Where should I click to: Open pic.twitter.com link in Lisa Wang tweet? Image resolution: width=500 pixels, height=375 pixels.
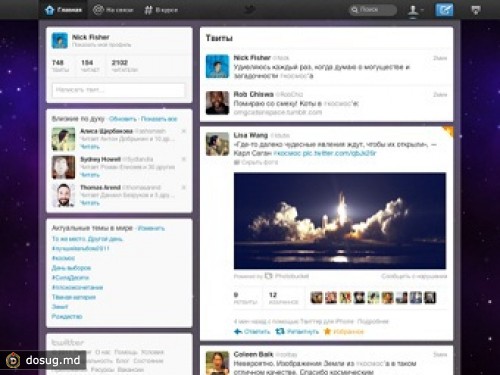(x=339, y=153)
